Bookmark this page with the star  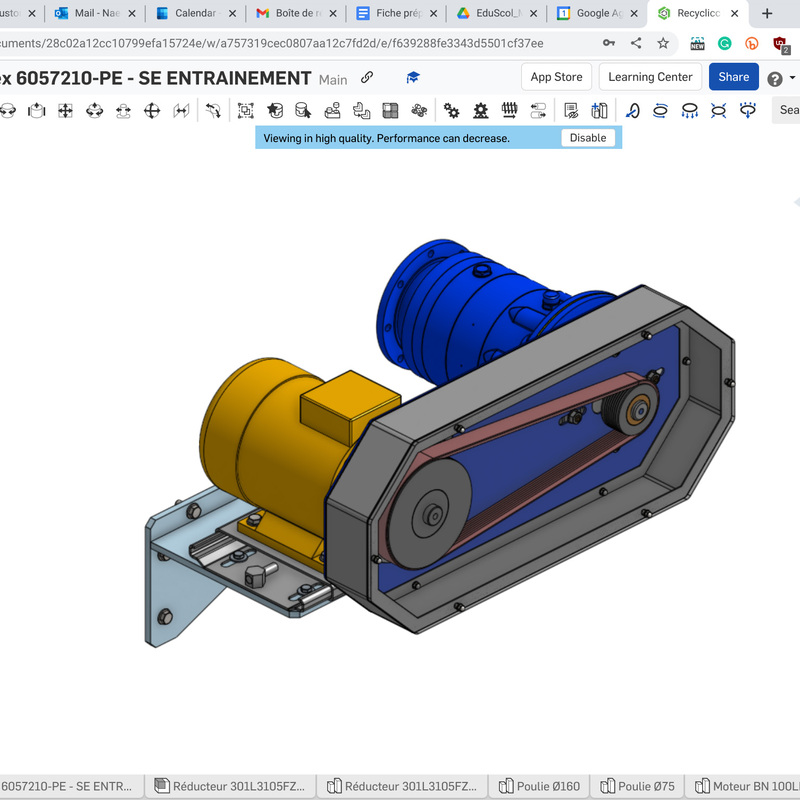[663, 44]
